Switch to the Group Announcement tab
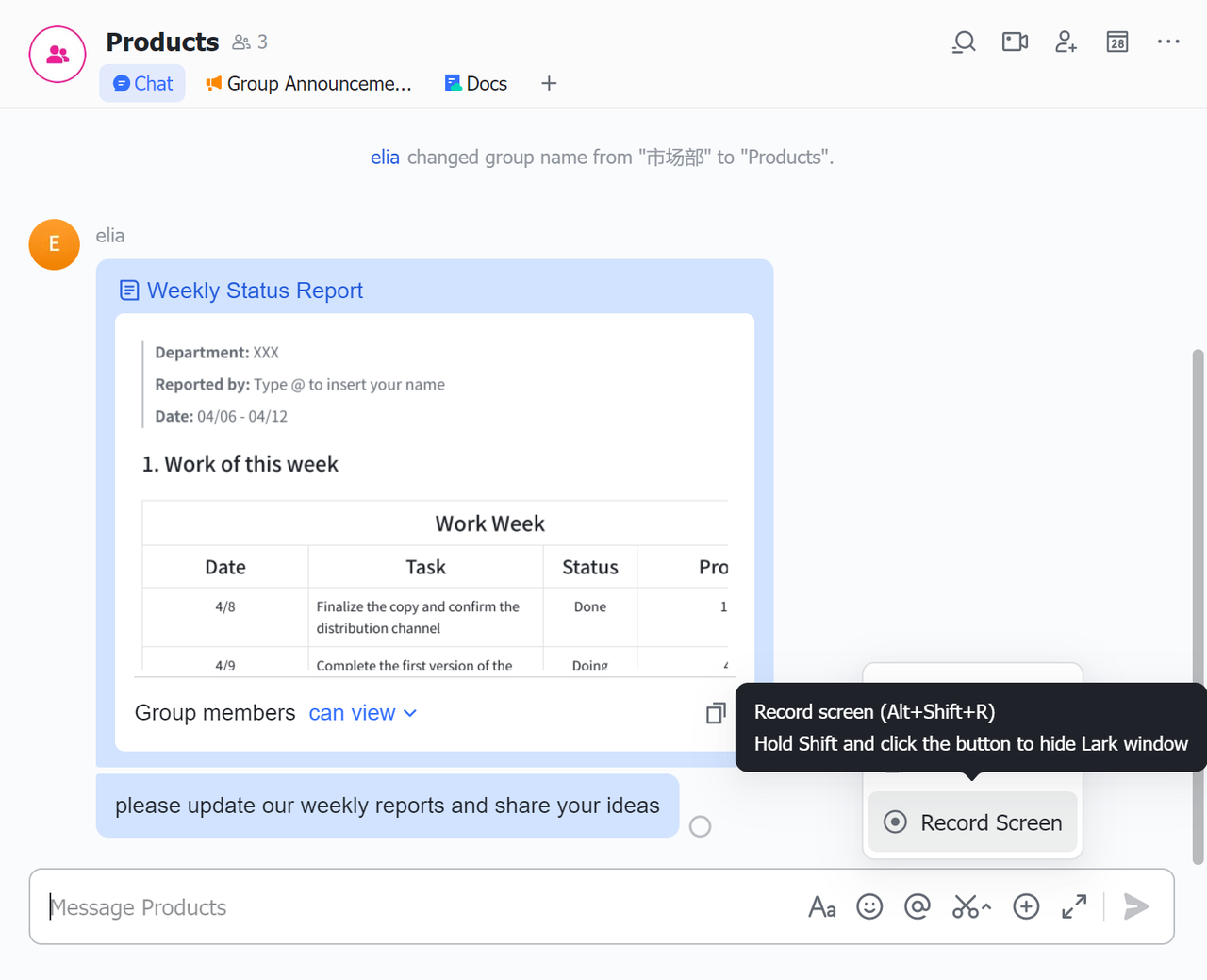Viewport: 1207px width, 980px height. (308, 84)
